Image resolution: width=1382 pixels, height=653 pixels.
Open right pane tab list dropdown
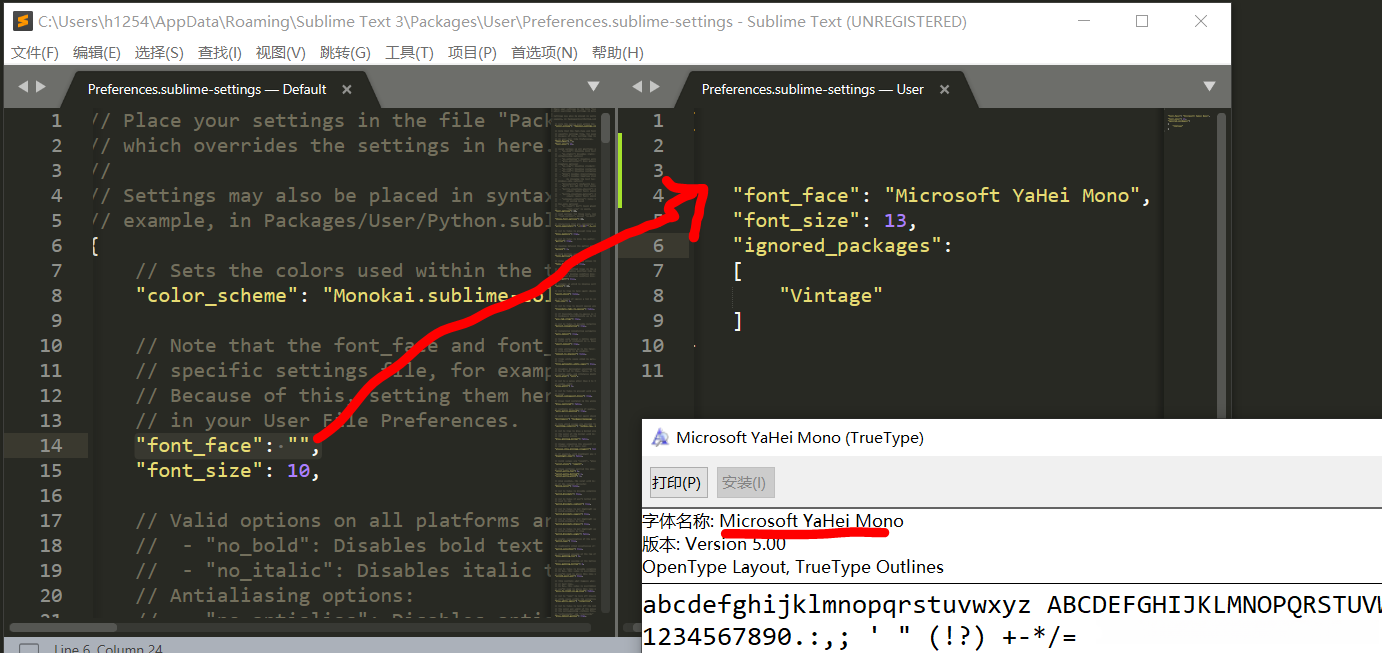(1209, 87)
